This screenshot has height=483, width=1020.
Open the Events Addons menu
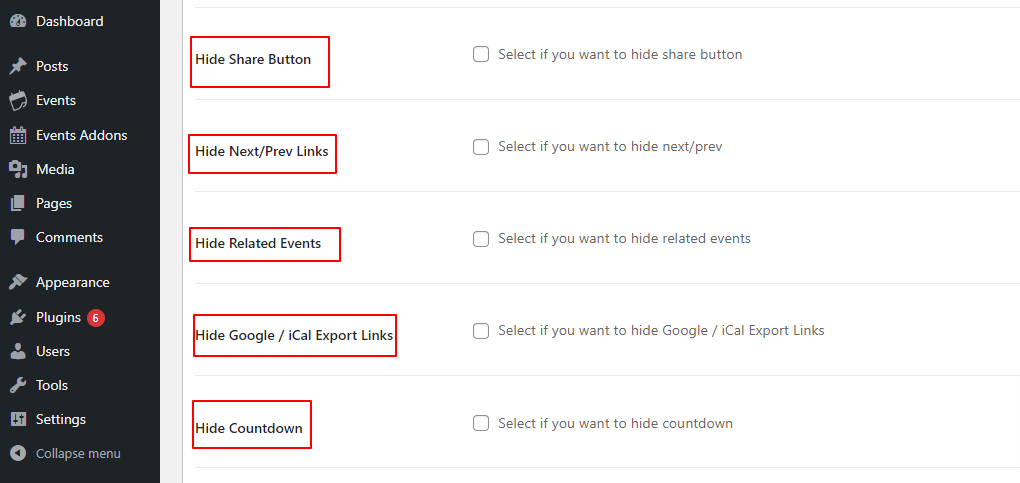point(81,135)
